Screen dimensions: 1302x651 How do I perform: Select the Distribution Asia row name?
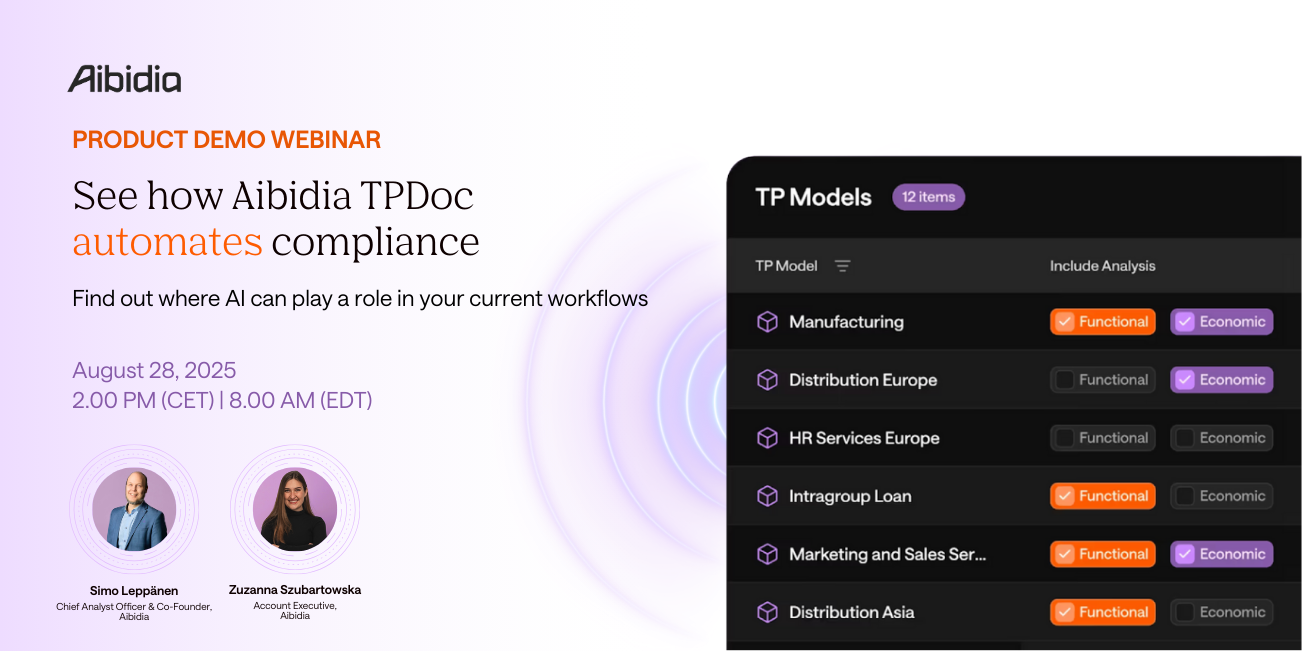point(852,612)
